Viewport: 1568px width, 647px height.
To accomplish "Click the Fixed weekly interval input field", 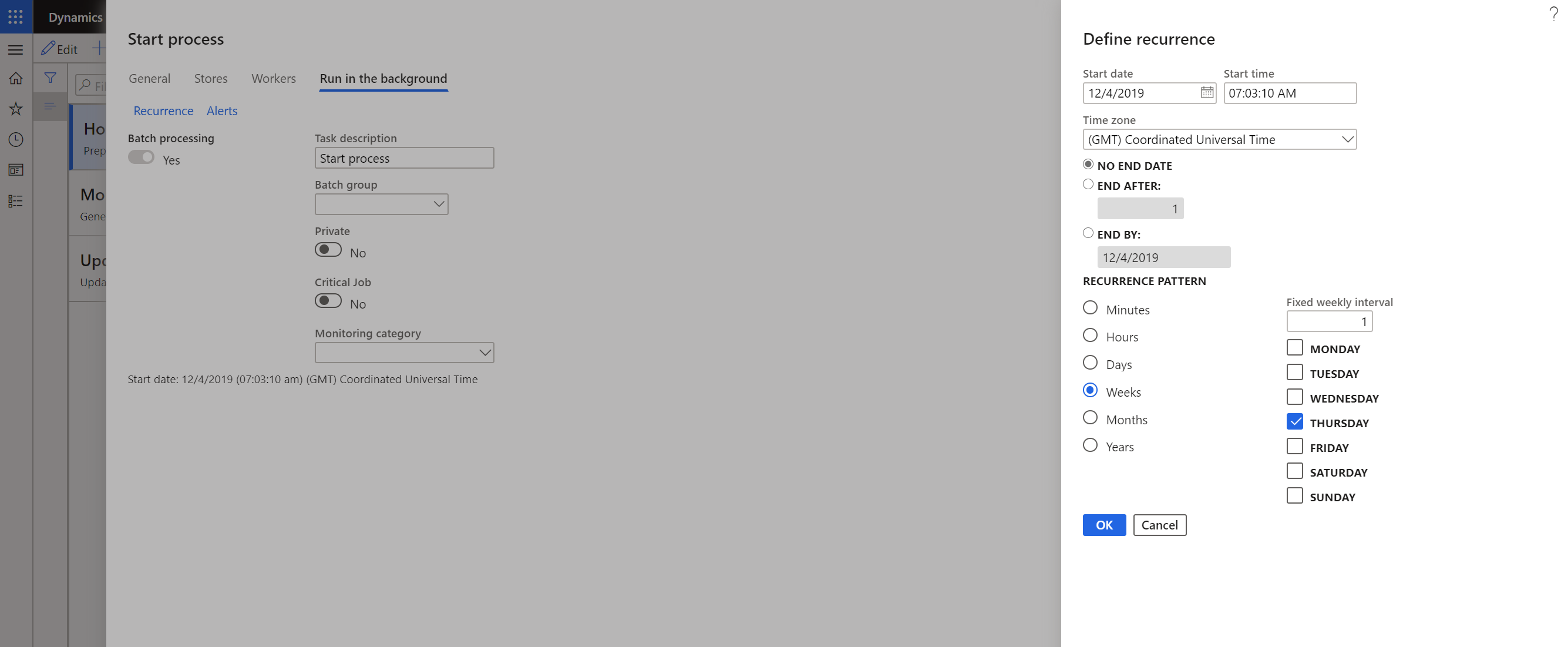I will [1329, 321].
